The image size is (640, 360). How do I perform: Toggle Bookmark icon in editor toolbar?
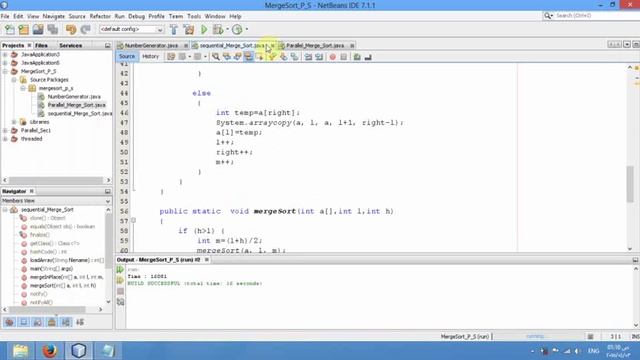click(294, 57)
